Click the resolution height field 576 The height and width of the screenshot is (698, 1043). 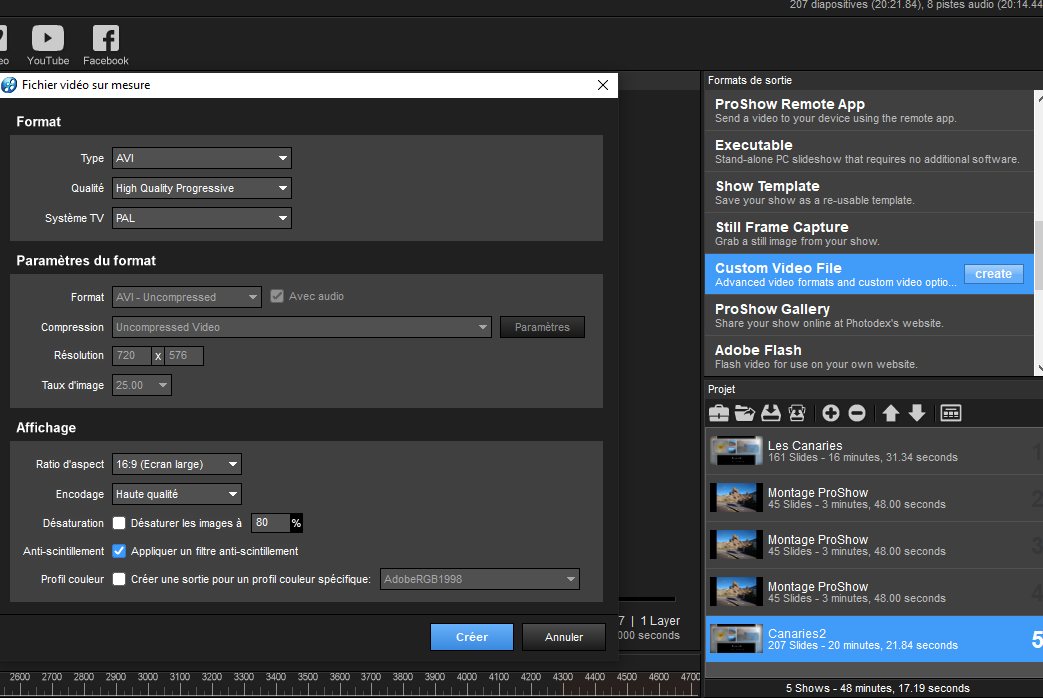click(184, 355)
